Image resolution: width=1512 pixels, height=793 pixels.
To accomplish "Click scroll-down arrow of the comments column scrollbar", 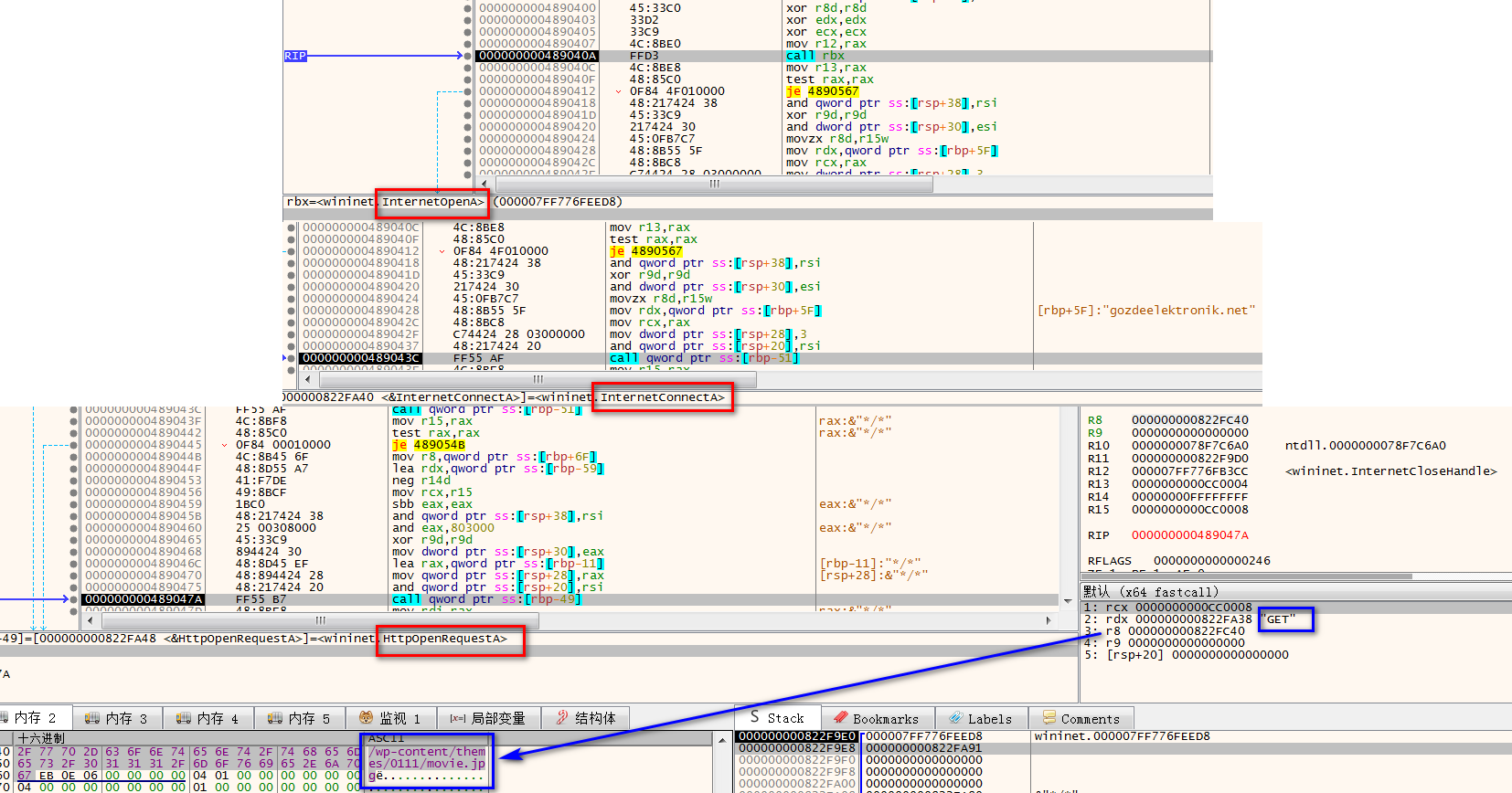I will pos(1068,601).
